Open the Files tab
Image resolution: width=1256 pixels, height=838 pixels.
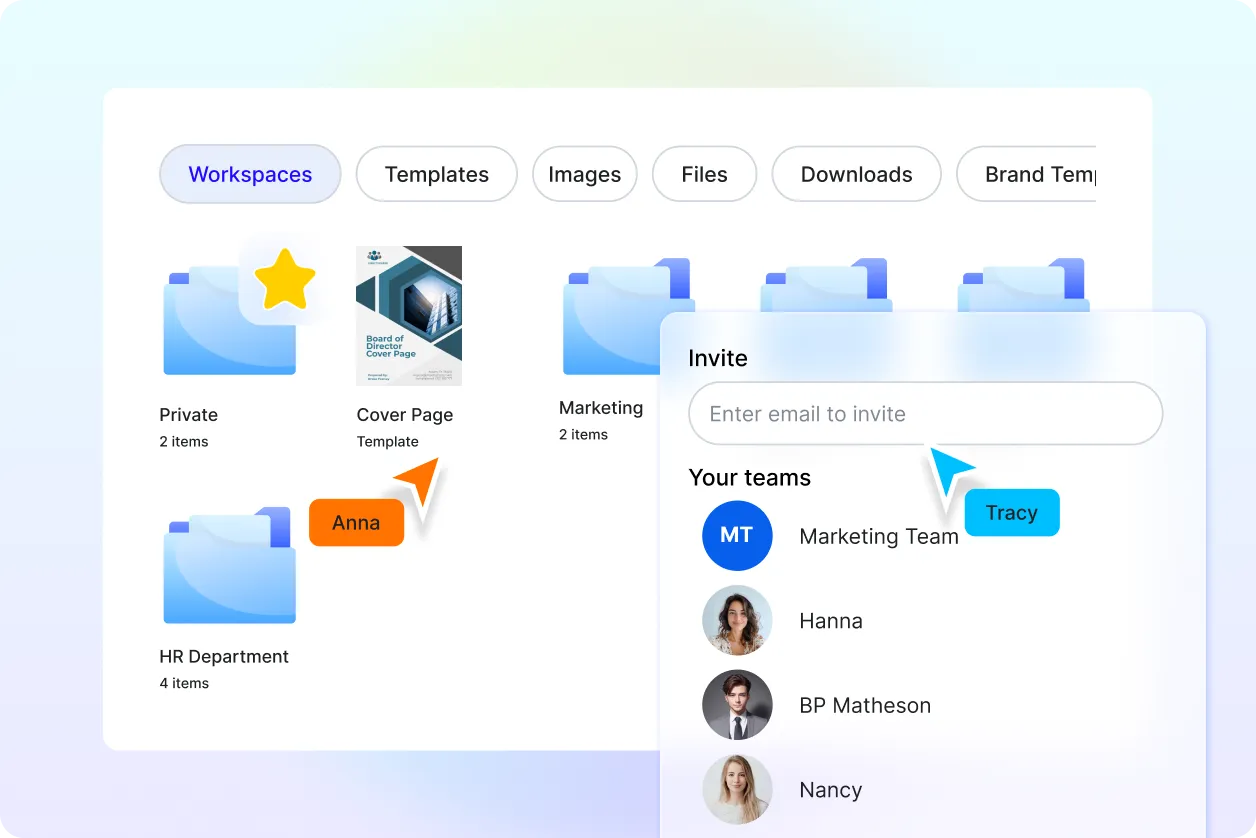click(704, 174)
